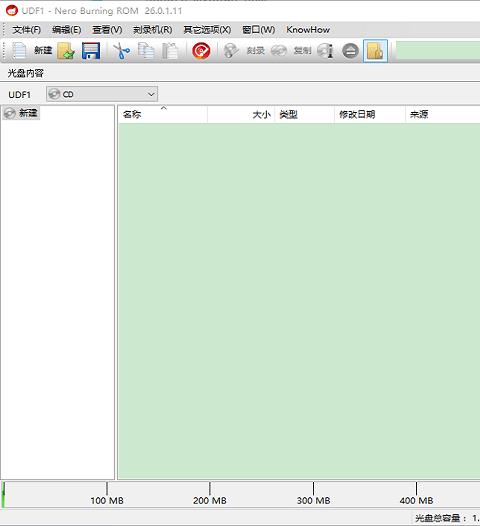Open the CD disc type dropdown
This screenshot has height=526, width=480.
point(102,94)
